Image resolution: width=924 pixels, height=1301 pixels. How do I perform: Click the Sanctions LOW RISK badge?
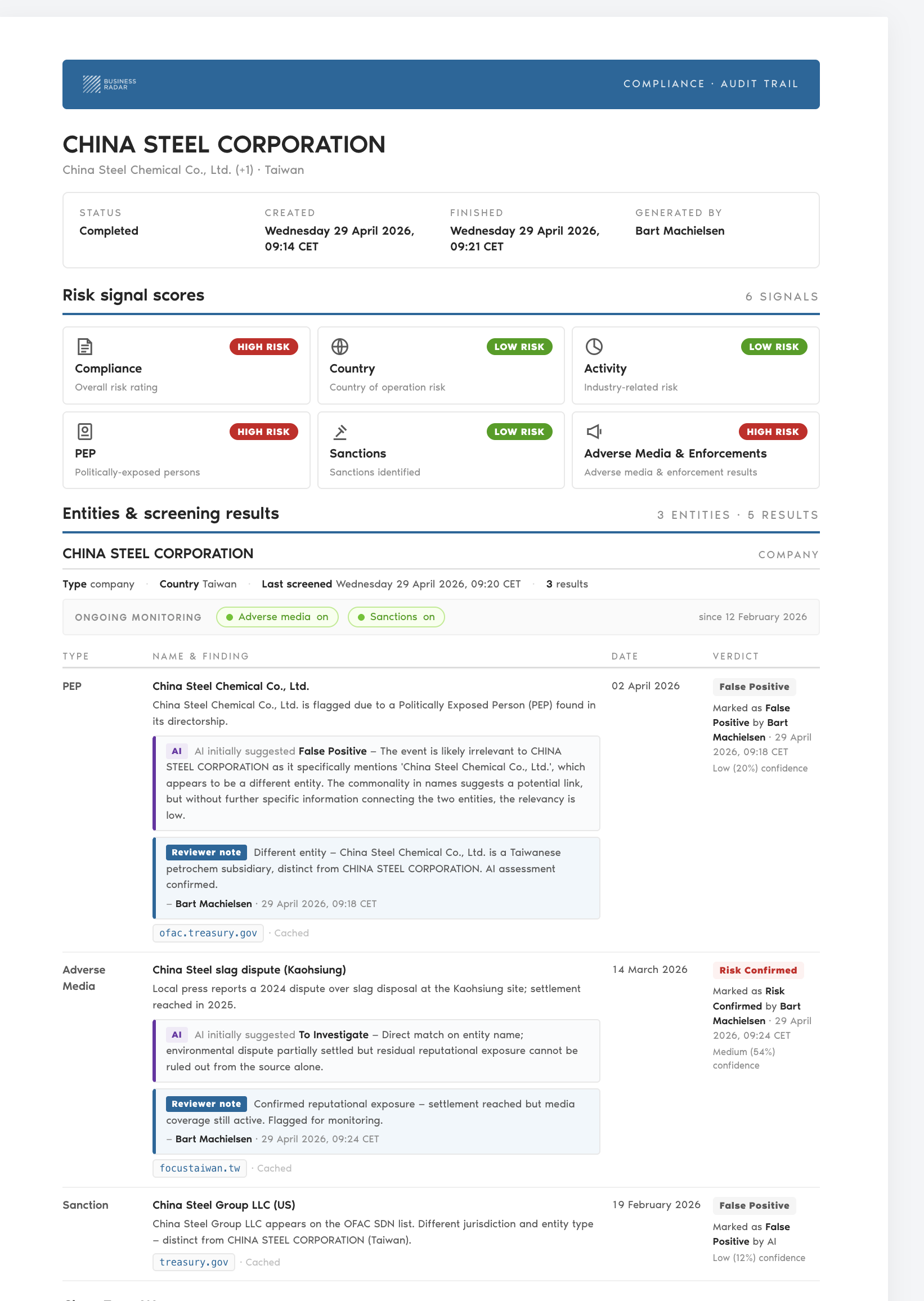tap(519, 431)
